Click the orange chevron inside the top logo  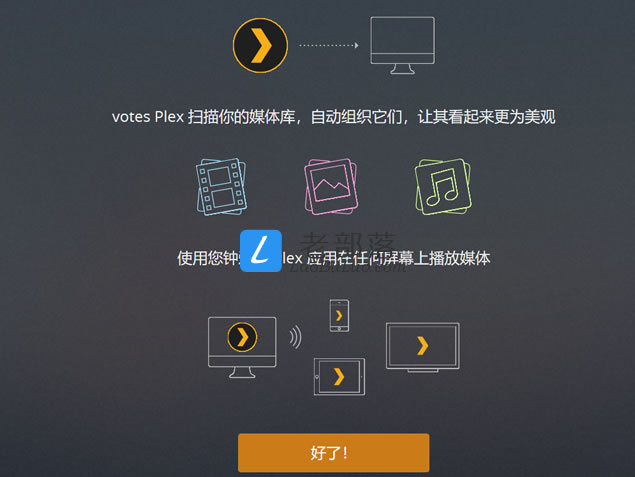[261, 45]
